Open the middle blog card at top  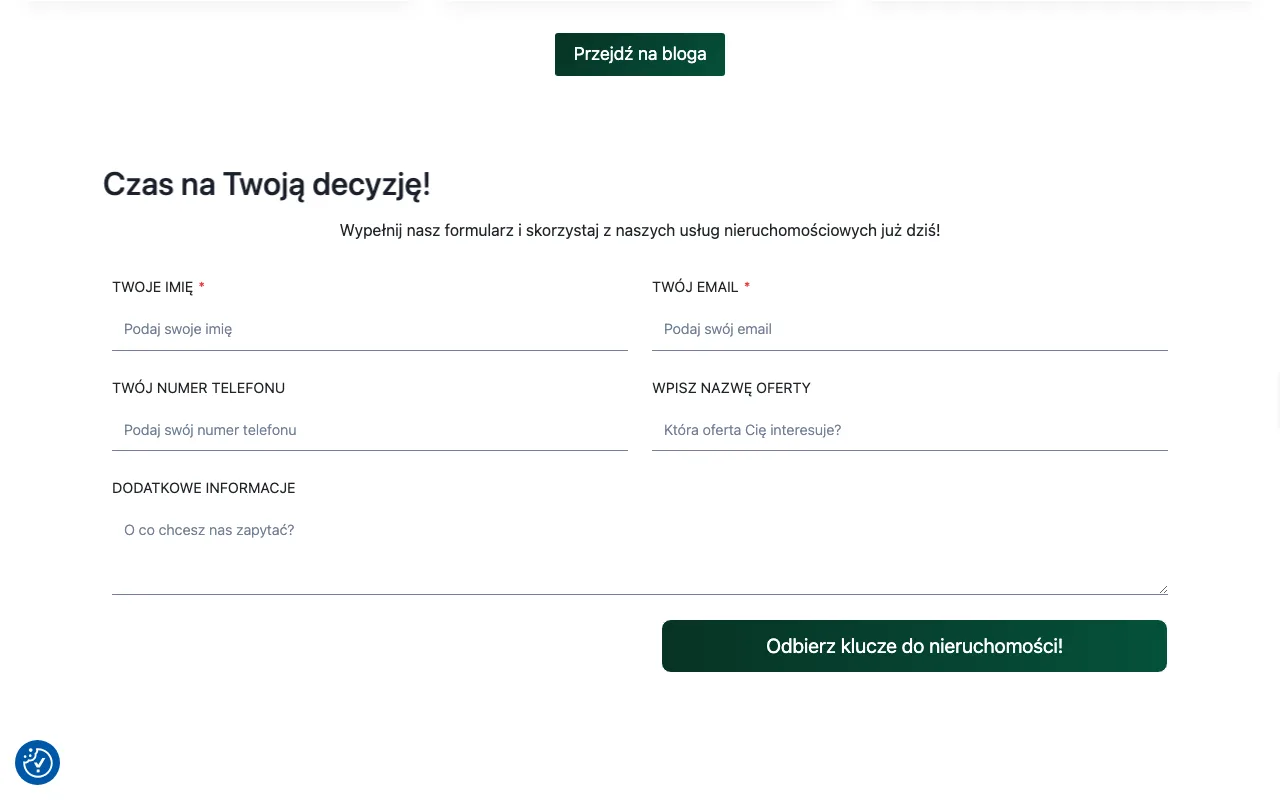click(x=640, y=5)
